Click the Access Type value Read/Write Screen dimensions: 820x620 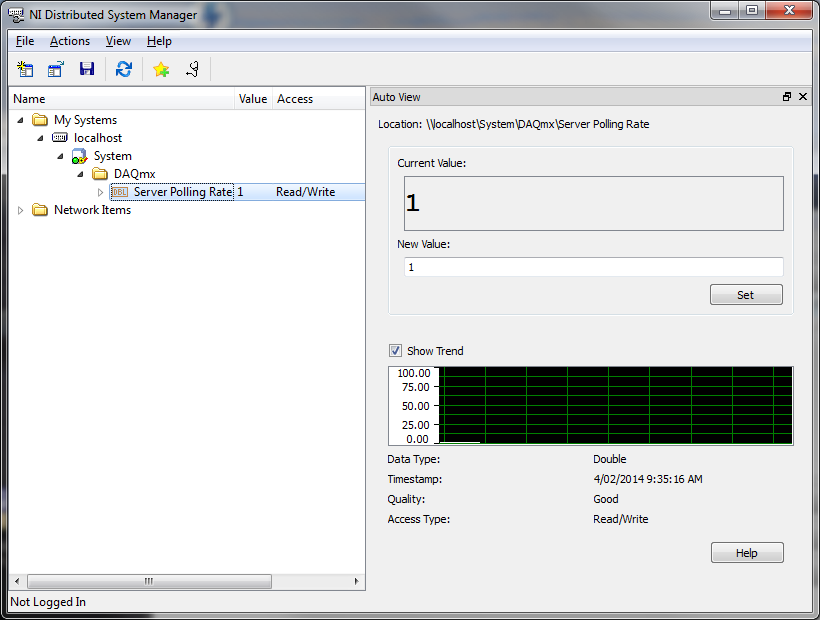point(620,519)
